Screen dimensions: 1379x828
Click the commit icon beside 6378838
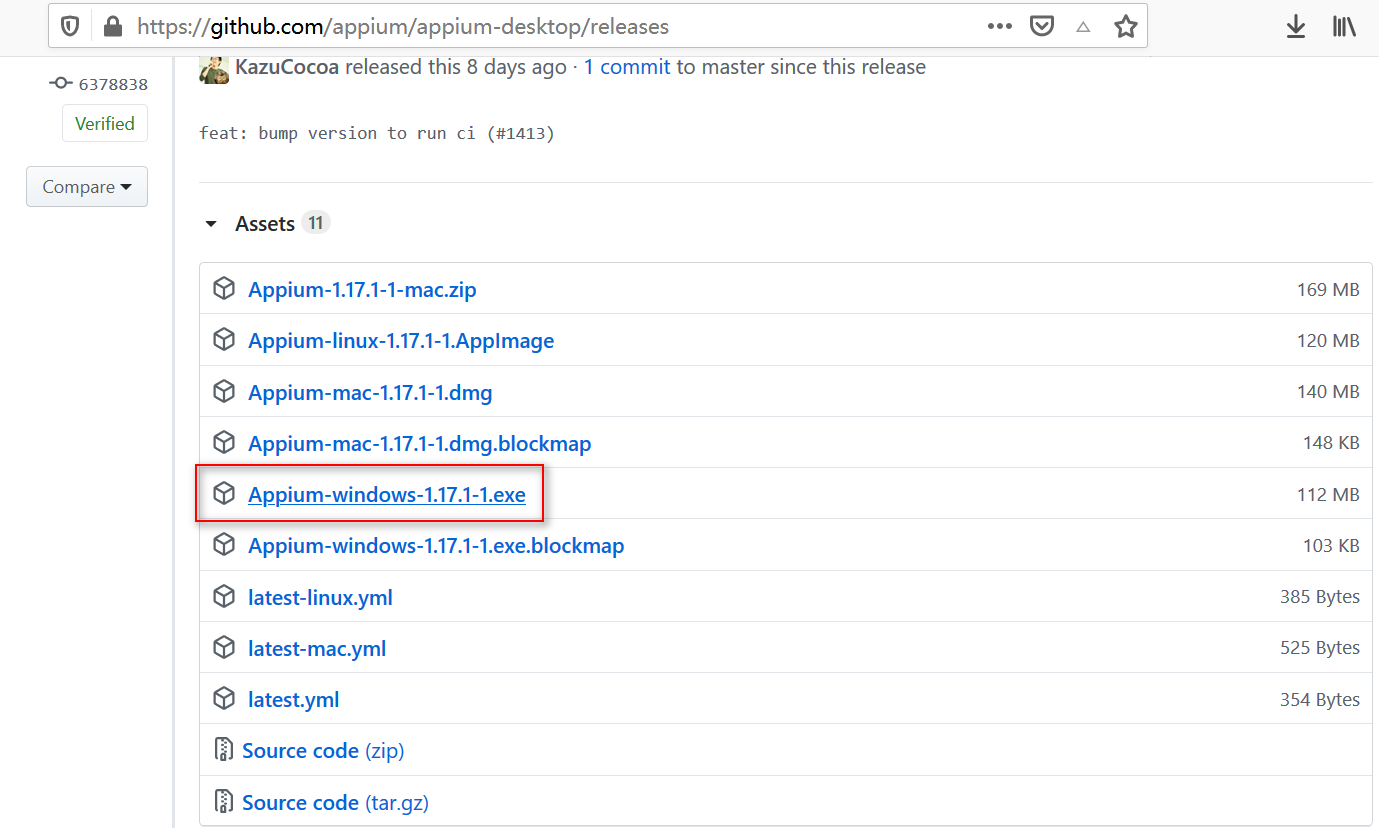click(x=61, y=84)
